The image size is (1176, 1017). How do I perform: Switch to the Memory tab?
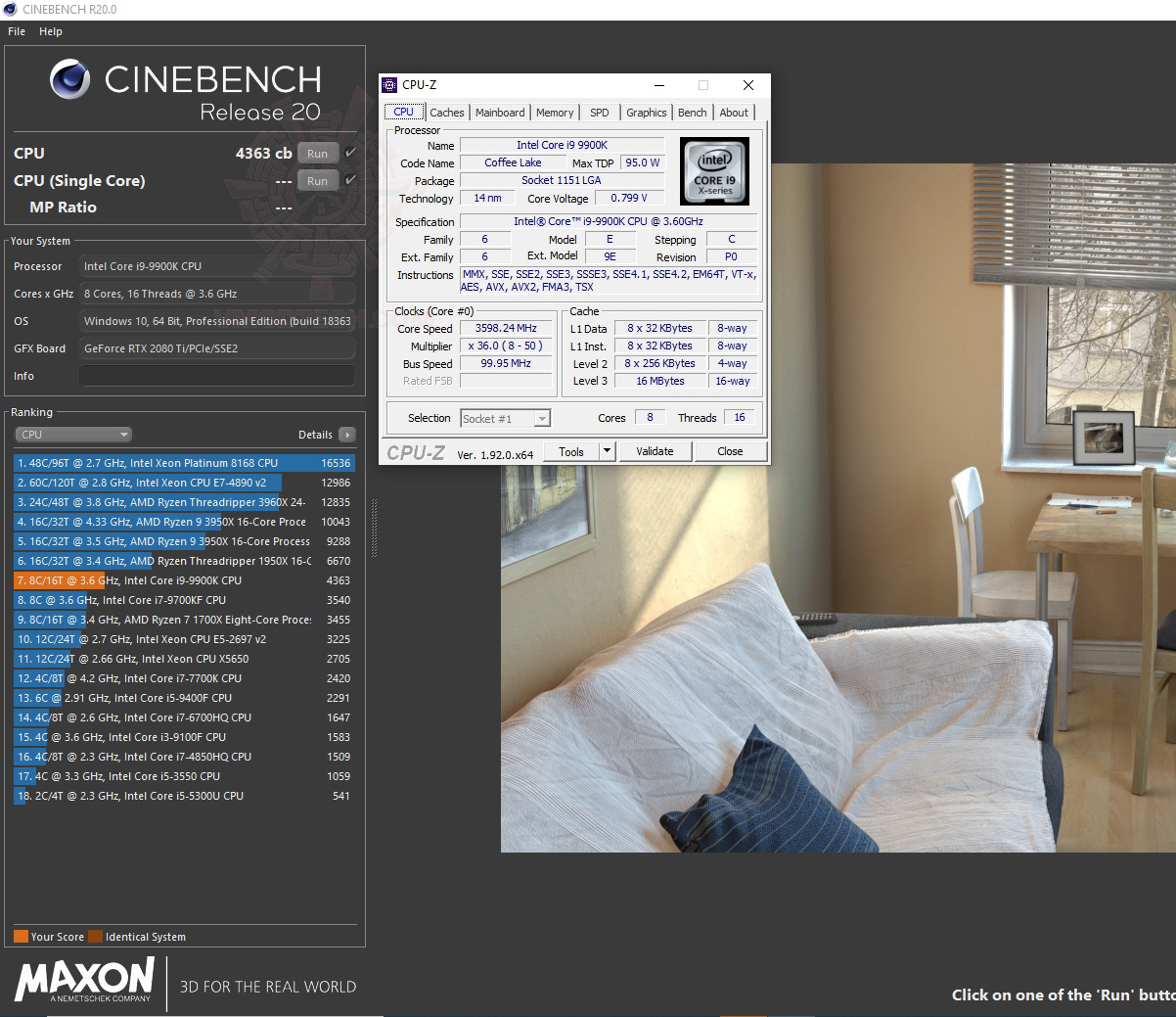point(555,113)
